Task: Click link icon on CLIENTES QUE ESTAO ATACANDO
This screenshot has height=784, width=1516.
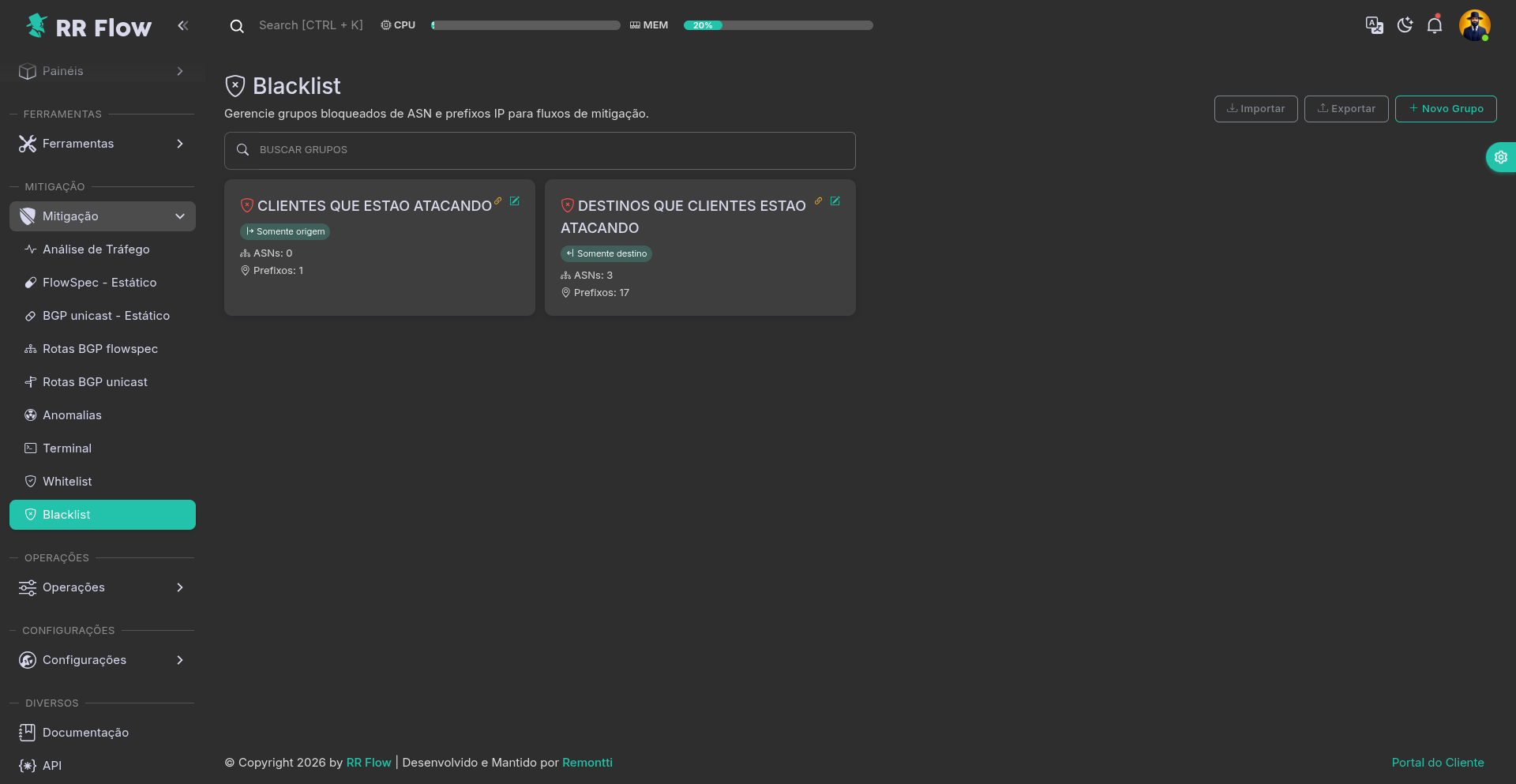Action: [498, 201]
